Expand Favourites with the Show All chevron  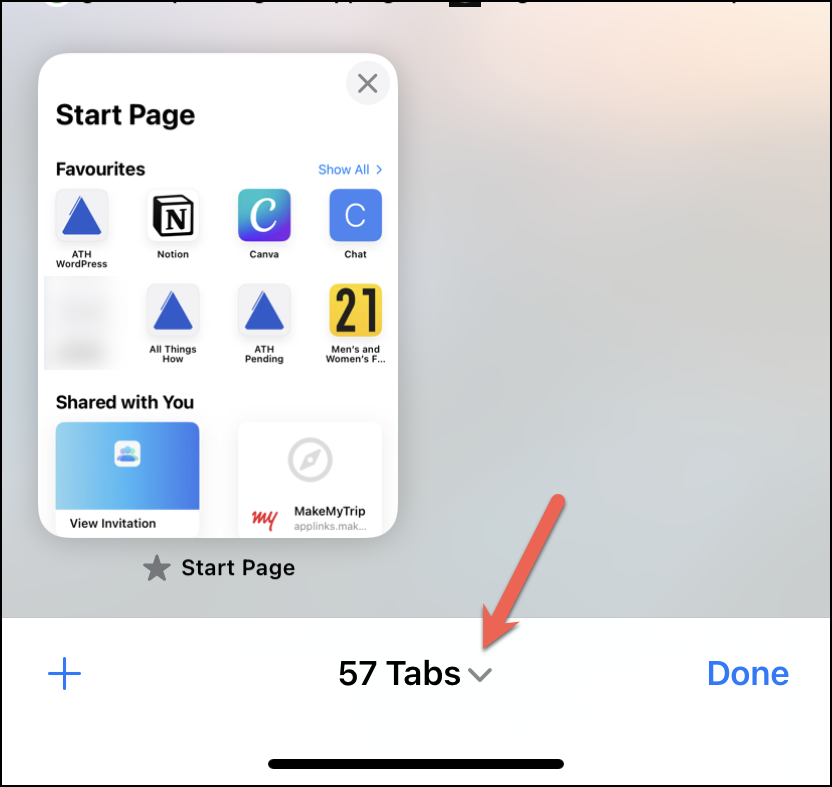tap(379, 170)
